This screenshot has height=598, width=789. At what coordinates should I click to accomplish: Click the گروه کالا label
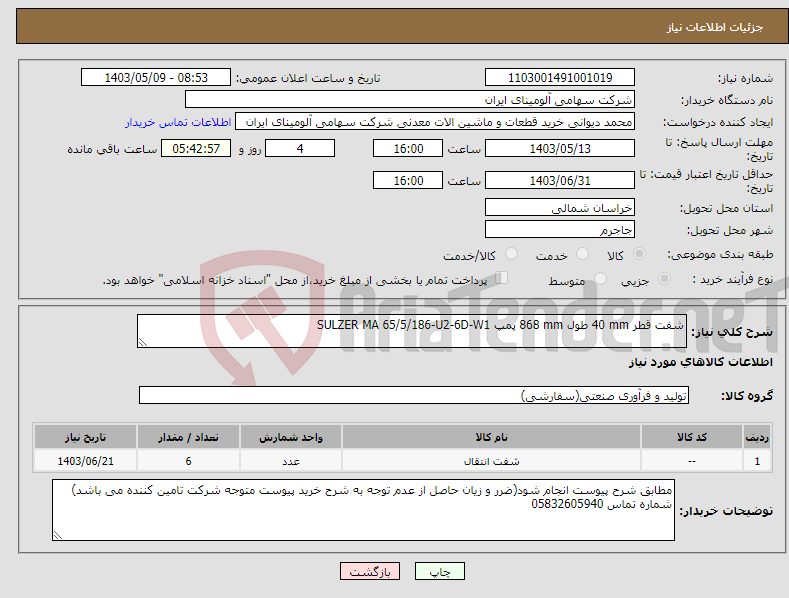pos(747,396)
